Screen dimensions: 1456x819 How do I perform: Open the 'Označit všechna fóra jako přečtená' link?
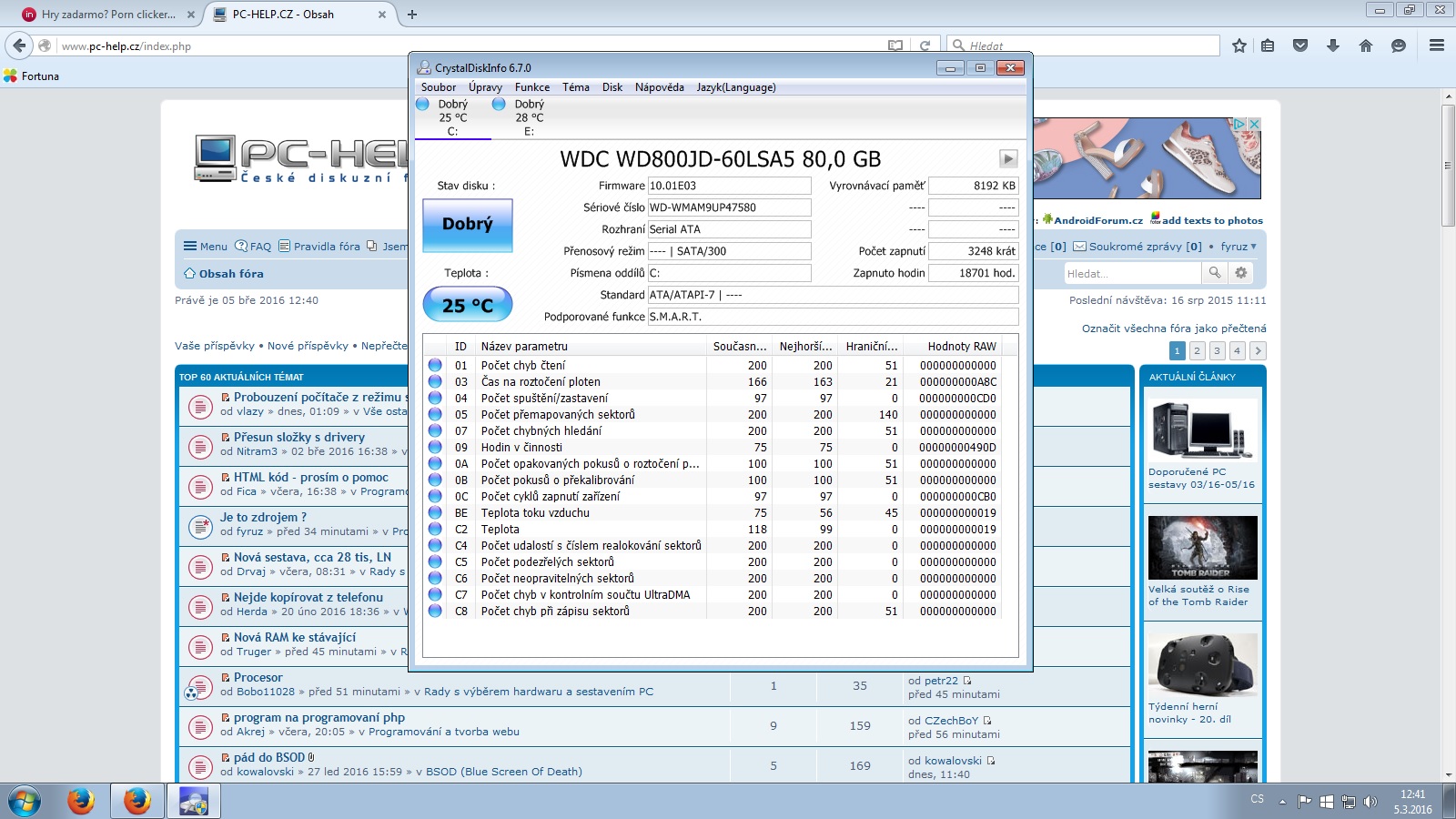click(x=1173, y=329)
